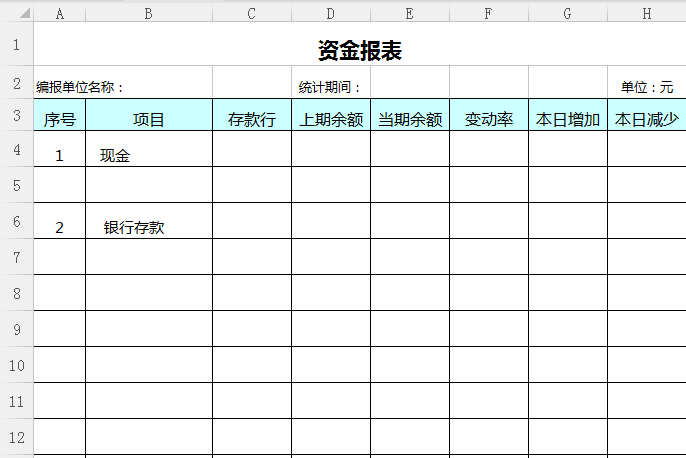Click the 资金报表 title cell
686x458 pixels.
point(360,51)
